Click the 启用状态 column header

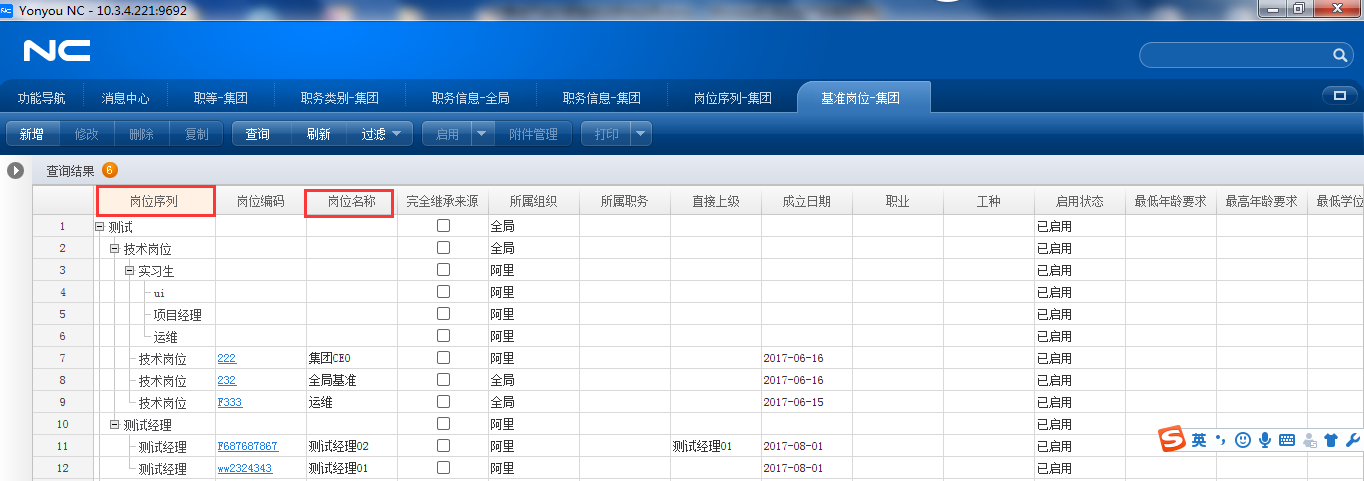[x=1080, y=201]
